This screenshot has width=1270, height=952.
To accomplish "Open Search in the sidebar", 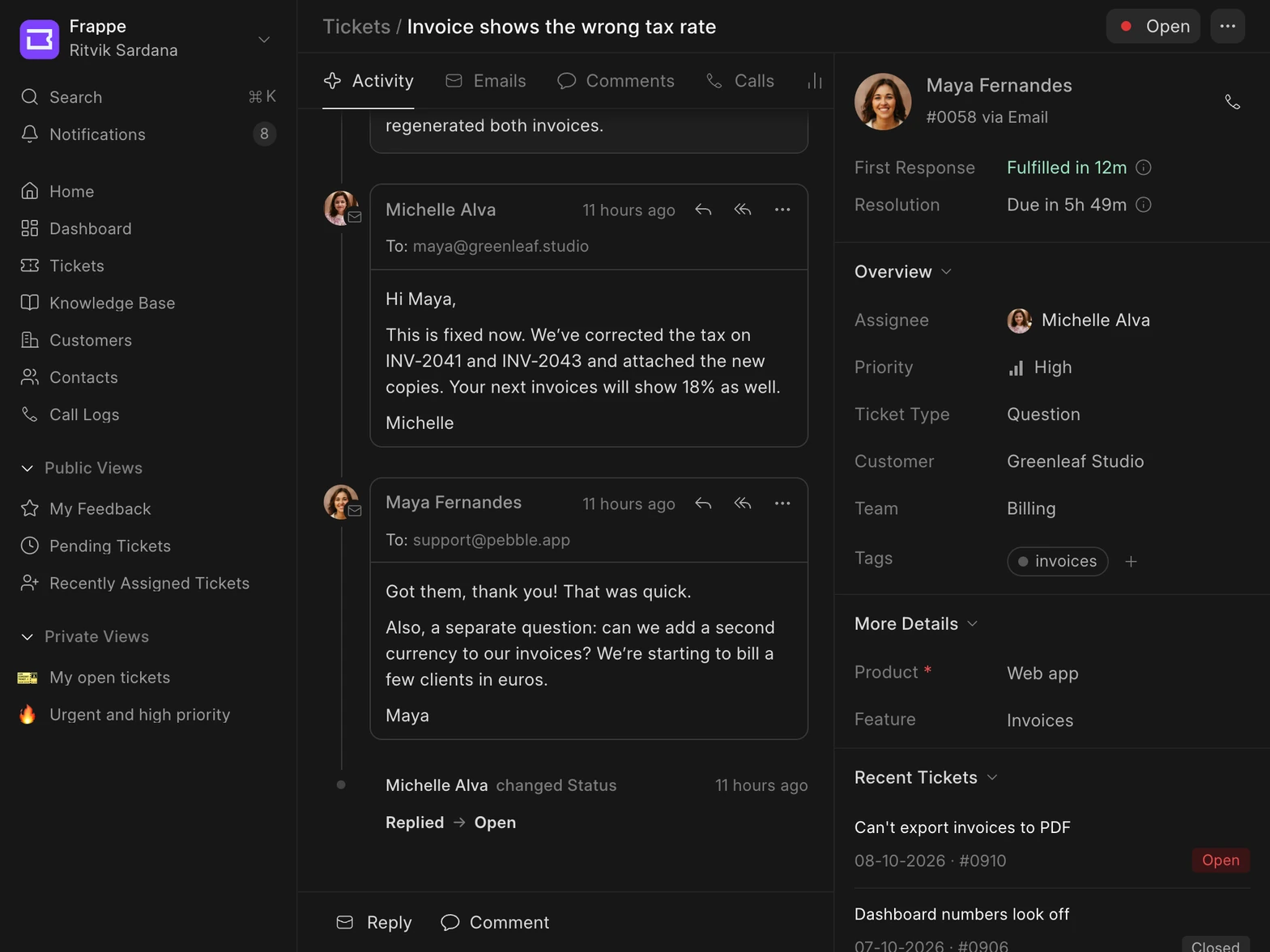I will tap(148, 97).
